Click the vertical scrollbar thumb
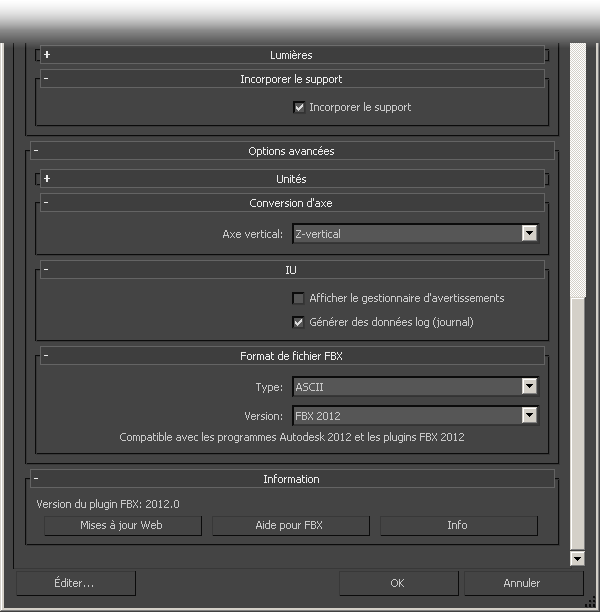 pyautogui.click(x=577, y=423)
